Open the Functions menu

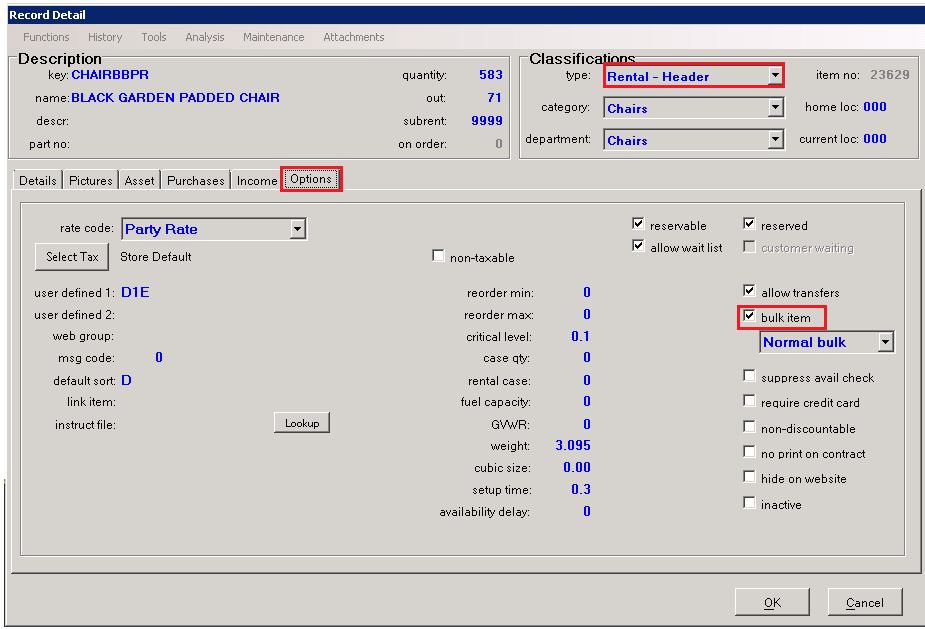pyautogui.click(x=46, y=37)
